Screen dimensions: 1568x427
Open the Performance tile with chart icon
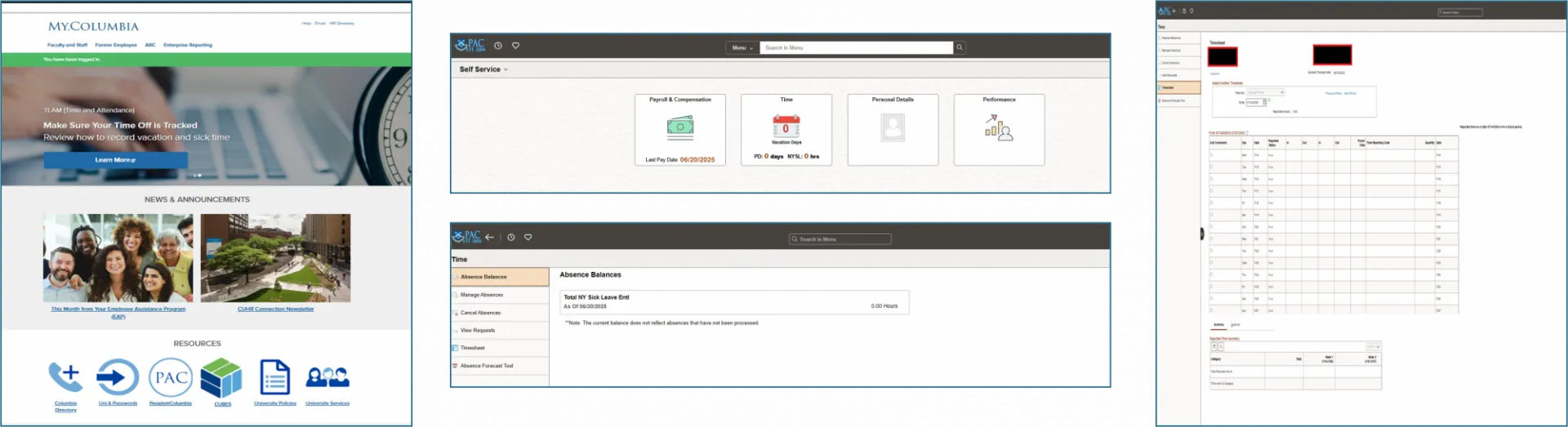999,130
